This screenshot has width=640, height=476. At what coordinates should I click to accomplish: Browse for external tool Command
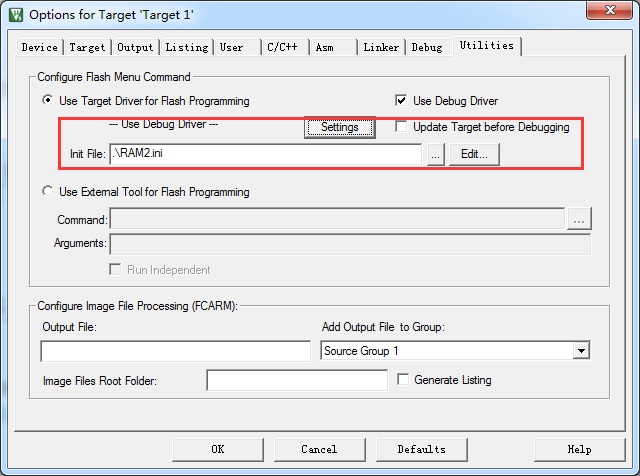tap(579, 219)
